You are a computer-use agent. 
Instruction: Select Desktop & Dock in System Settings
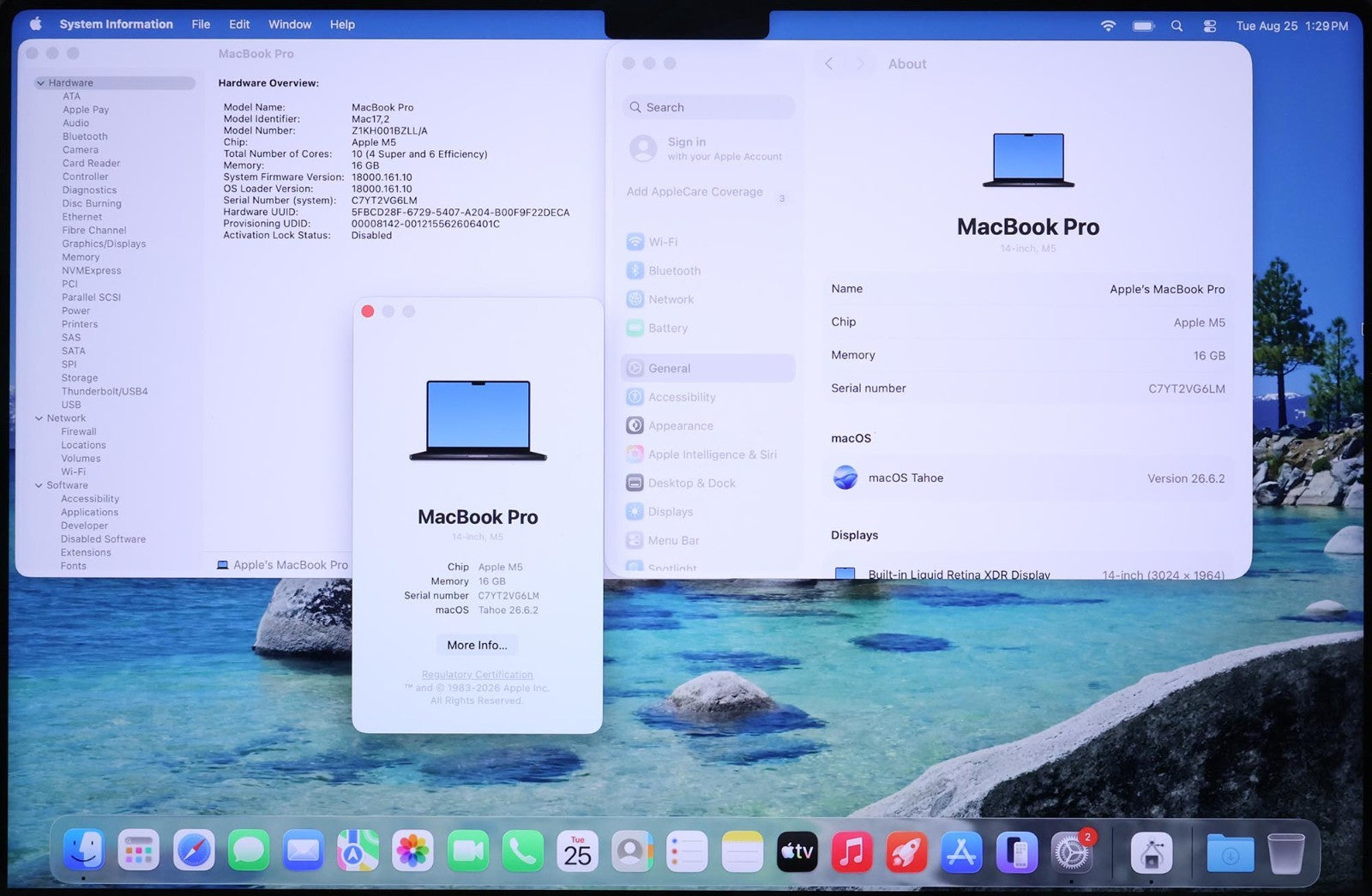pyautogui.click(x=708, y=483)
